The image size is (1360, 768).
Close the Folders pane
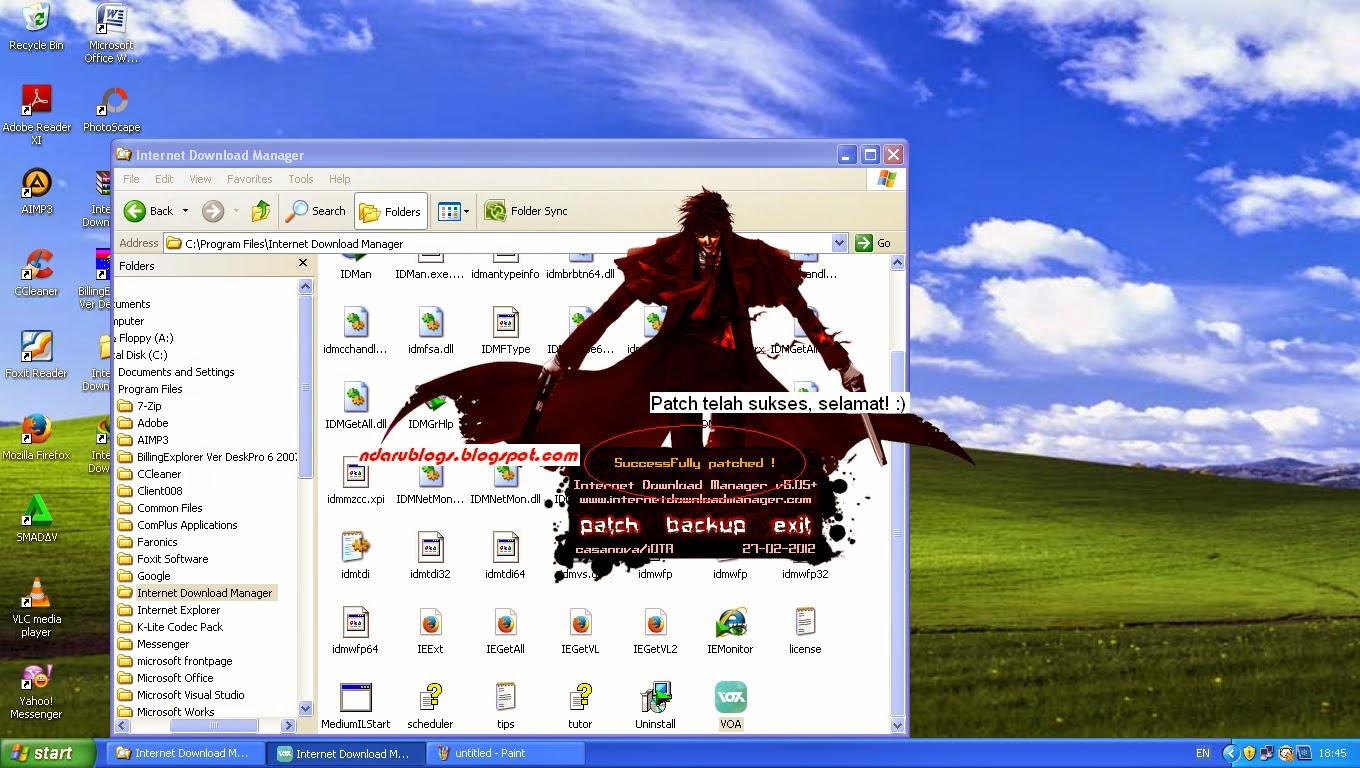click(303, 263)
